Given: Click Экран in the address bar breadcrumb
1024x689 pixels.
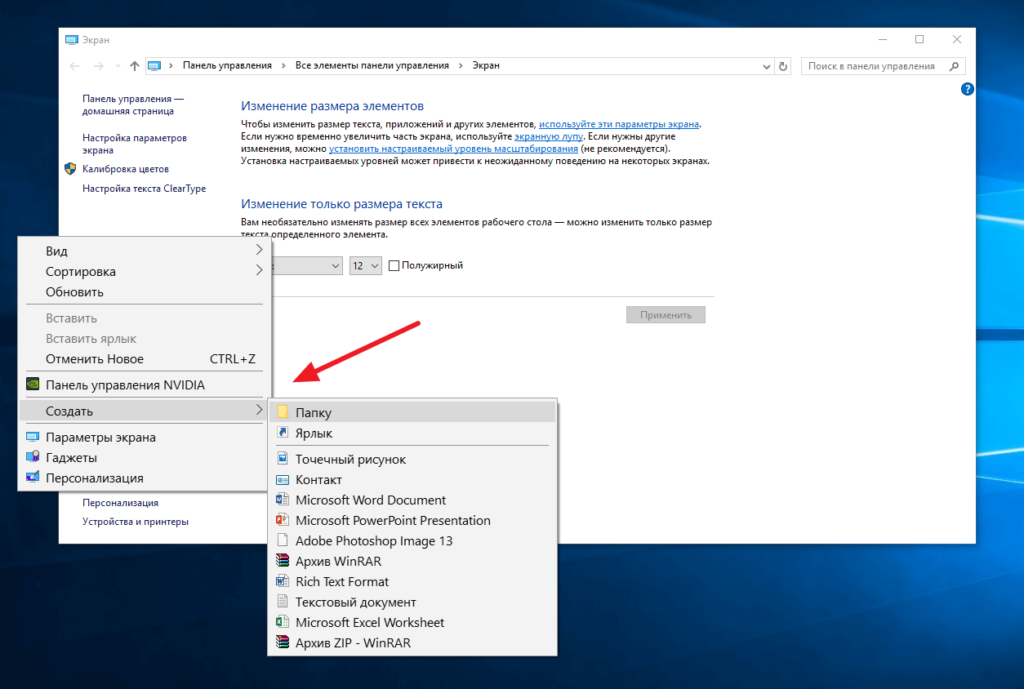Looking at the screenshot, I should [486, 65].
